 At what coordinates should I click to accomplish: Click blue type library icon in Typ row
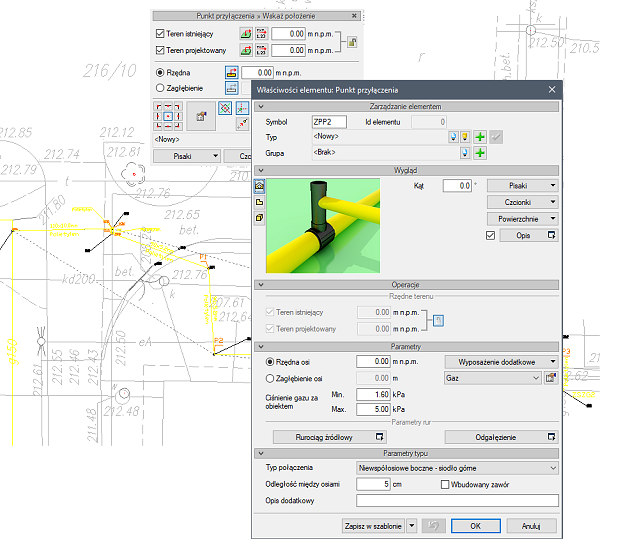(453, 137)
